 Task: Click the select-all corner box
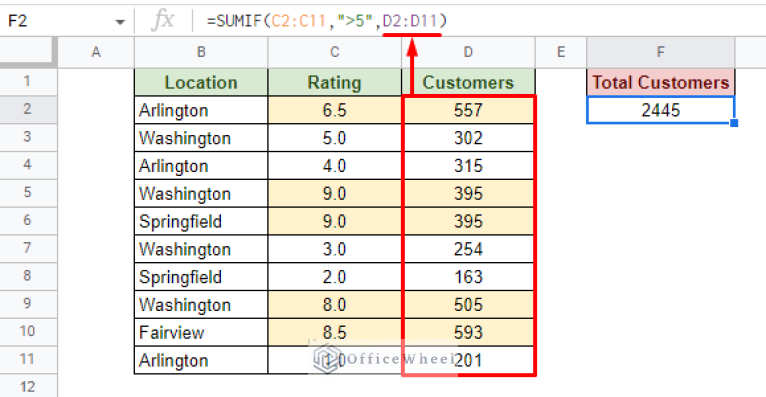point(28,52)
